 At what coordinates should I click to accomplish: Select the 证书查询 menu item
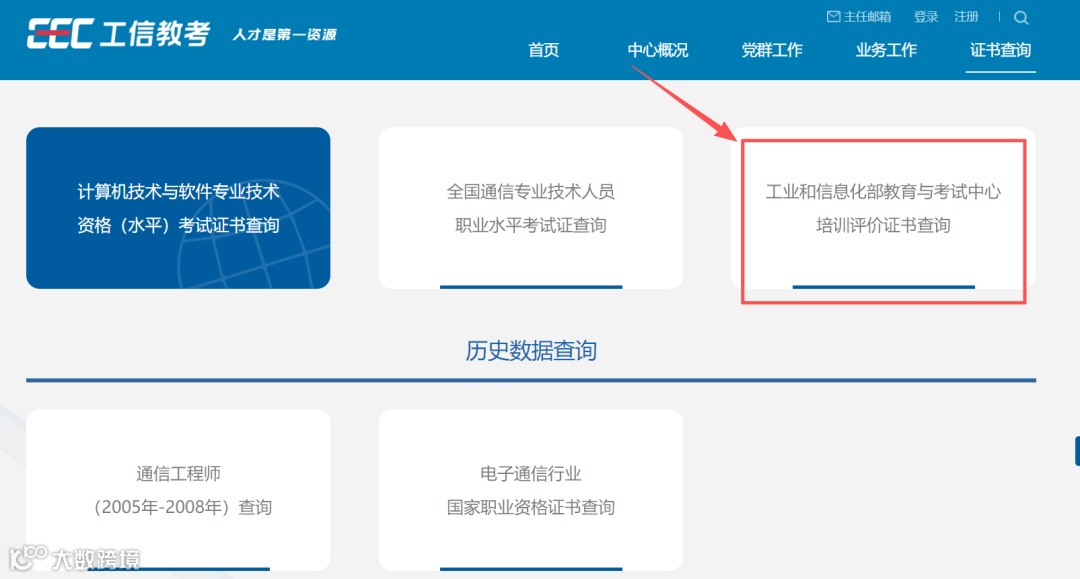[x=1000, y=50]
